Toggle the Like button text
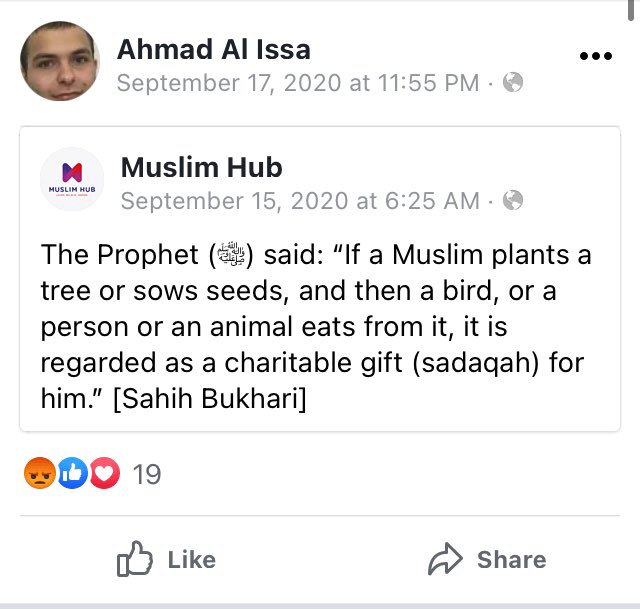Image resolution: width=640 pixels, height=609 pixels. tap(191, 560)
